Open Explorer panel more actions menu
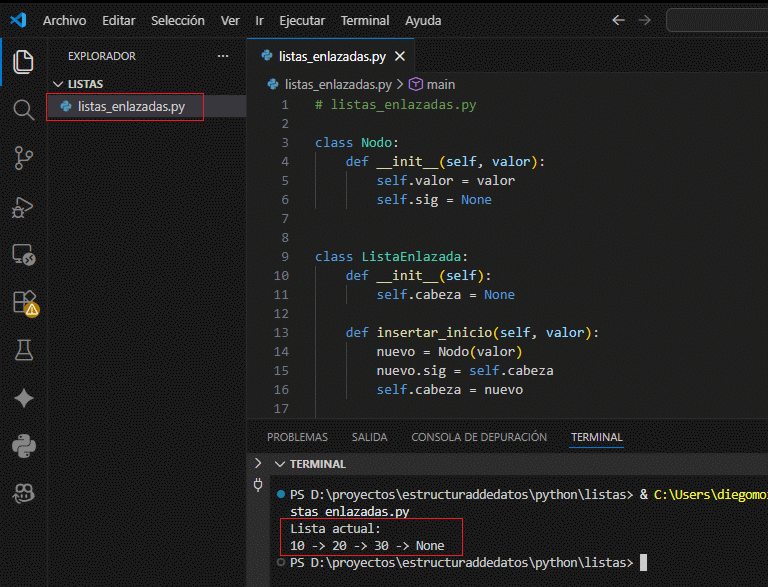The width and height of the screenshot is (768, 587). 222,56
